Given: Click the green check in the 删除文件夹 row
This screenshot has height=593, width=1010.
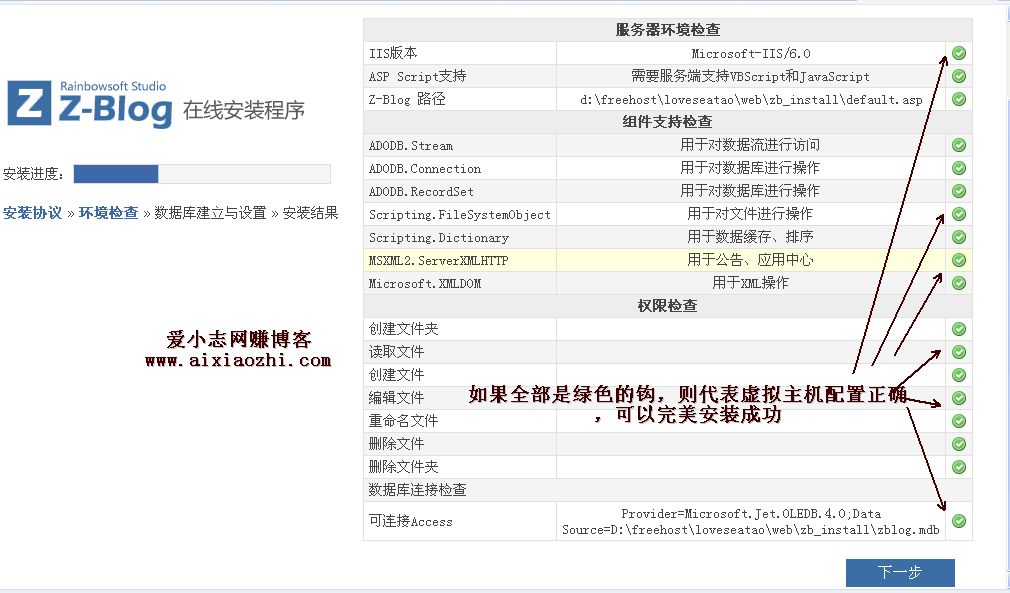Looking at the screenshot, I should pyautogui.click(x=958, y=467).
